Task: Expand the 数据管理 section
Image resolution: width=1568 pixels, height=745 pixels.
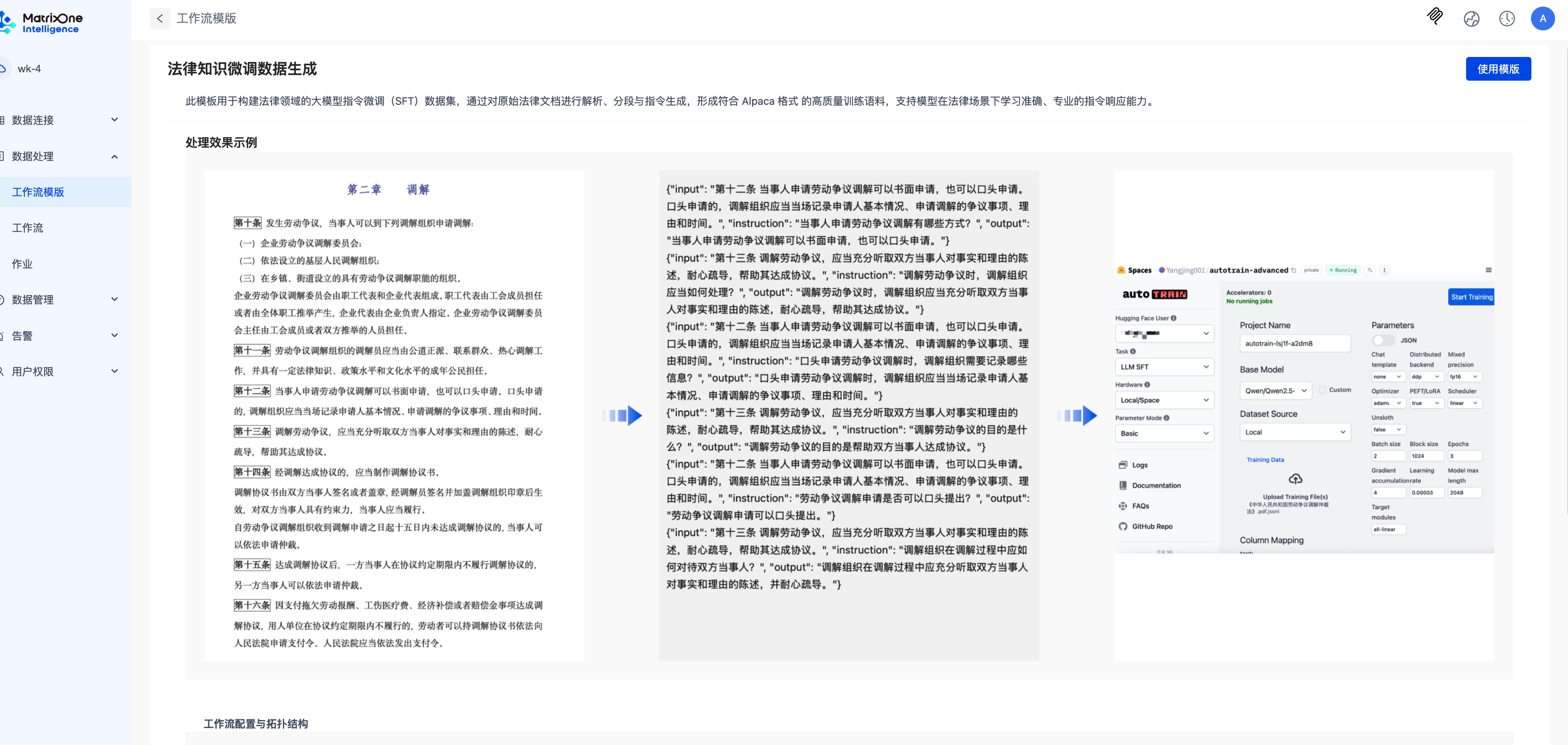Action: pyautogui.click(x=114, y=299)
